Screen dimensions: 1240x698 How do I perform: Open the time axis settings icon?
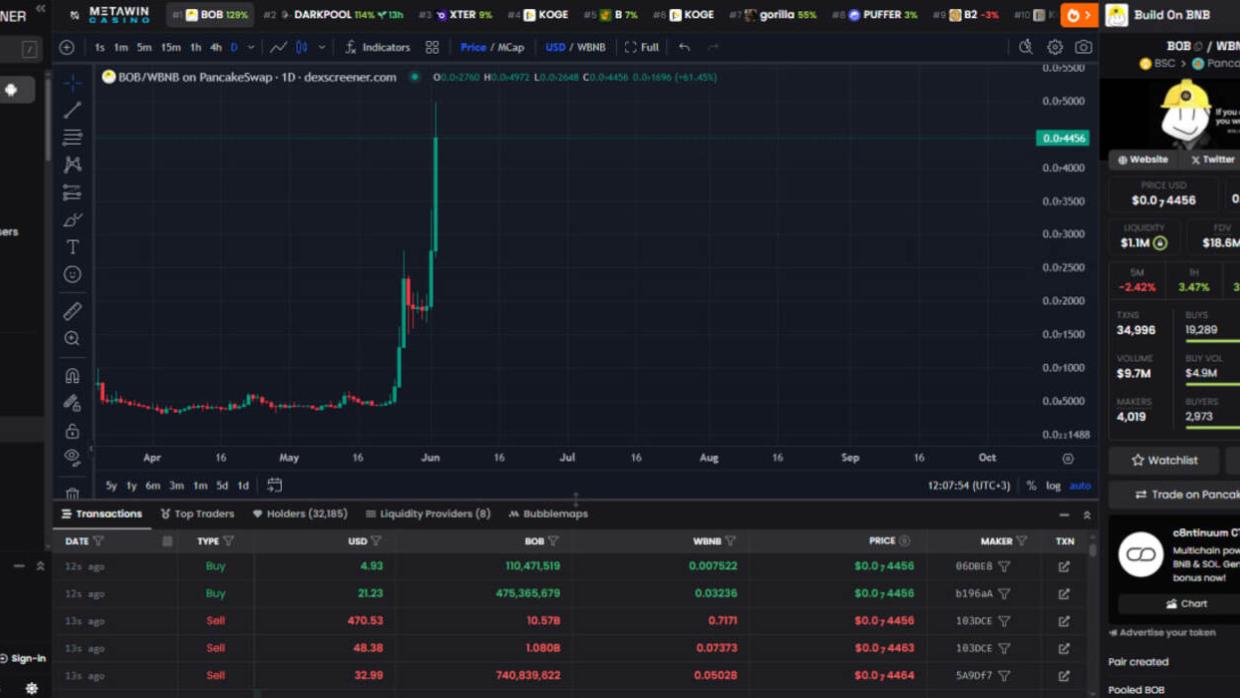[x=1068, y=458]
